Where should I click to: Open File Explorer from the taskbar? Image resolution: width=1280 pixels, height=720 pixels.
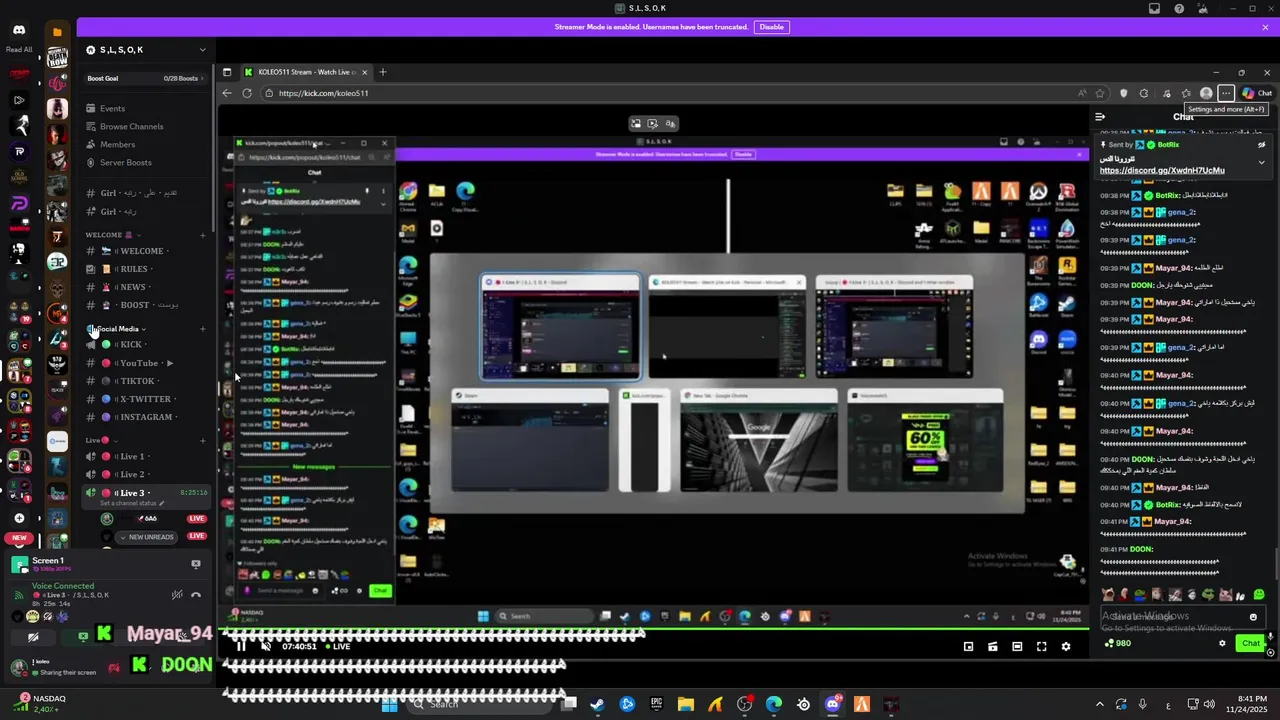click(686, 704)
